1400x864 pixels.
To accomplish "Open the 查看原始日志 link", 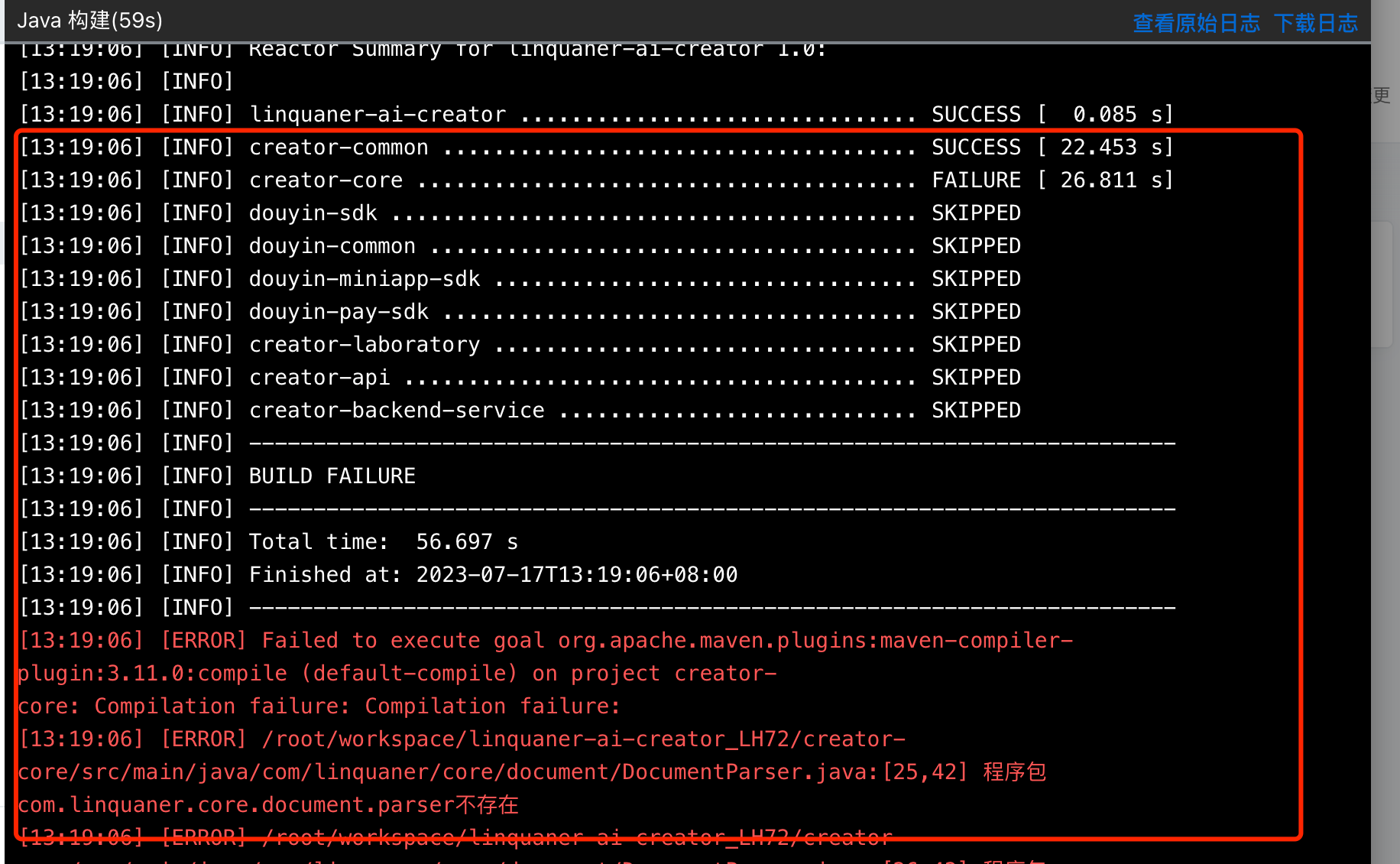I will click(x=1196, y=23).
